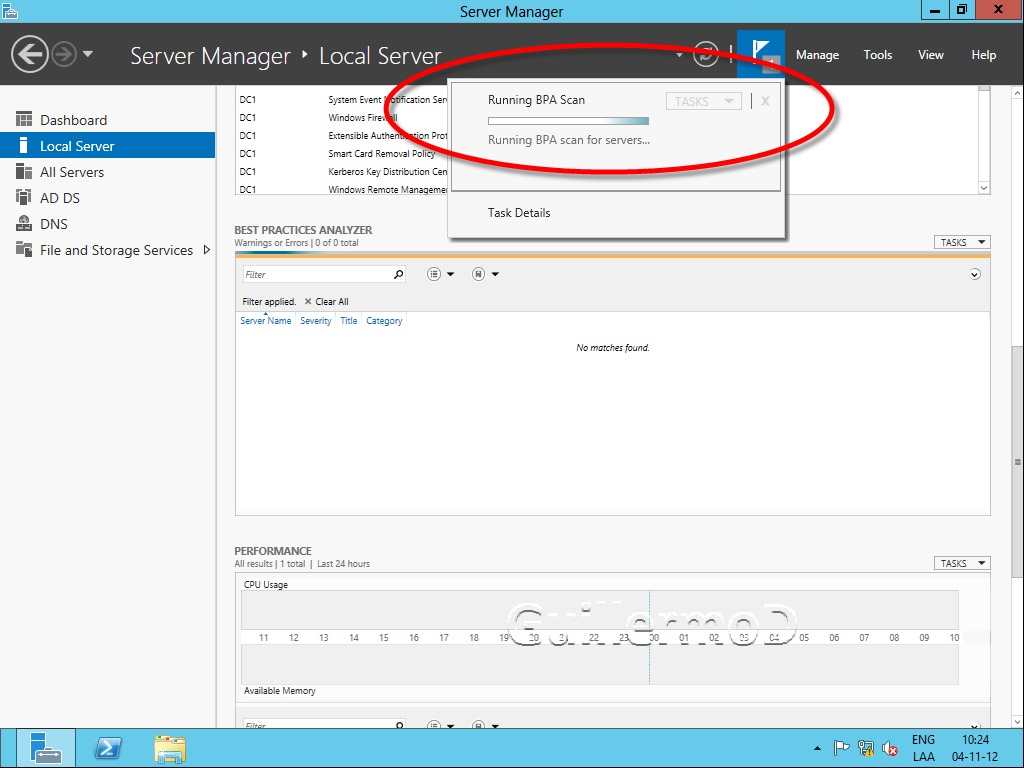Click the Running BPA Scan progress bar
Image resolution: width=1024 pixels, height=768 pixels.
click(x=568, y=121)
